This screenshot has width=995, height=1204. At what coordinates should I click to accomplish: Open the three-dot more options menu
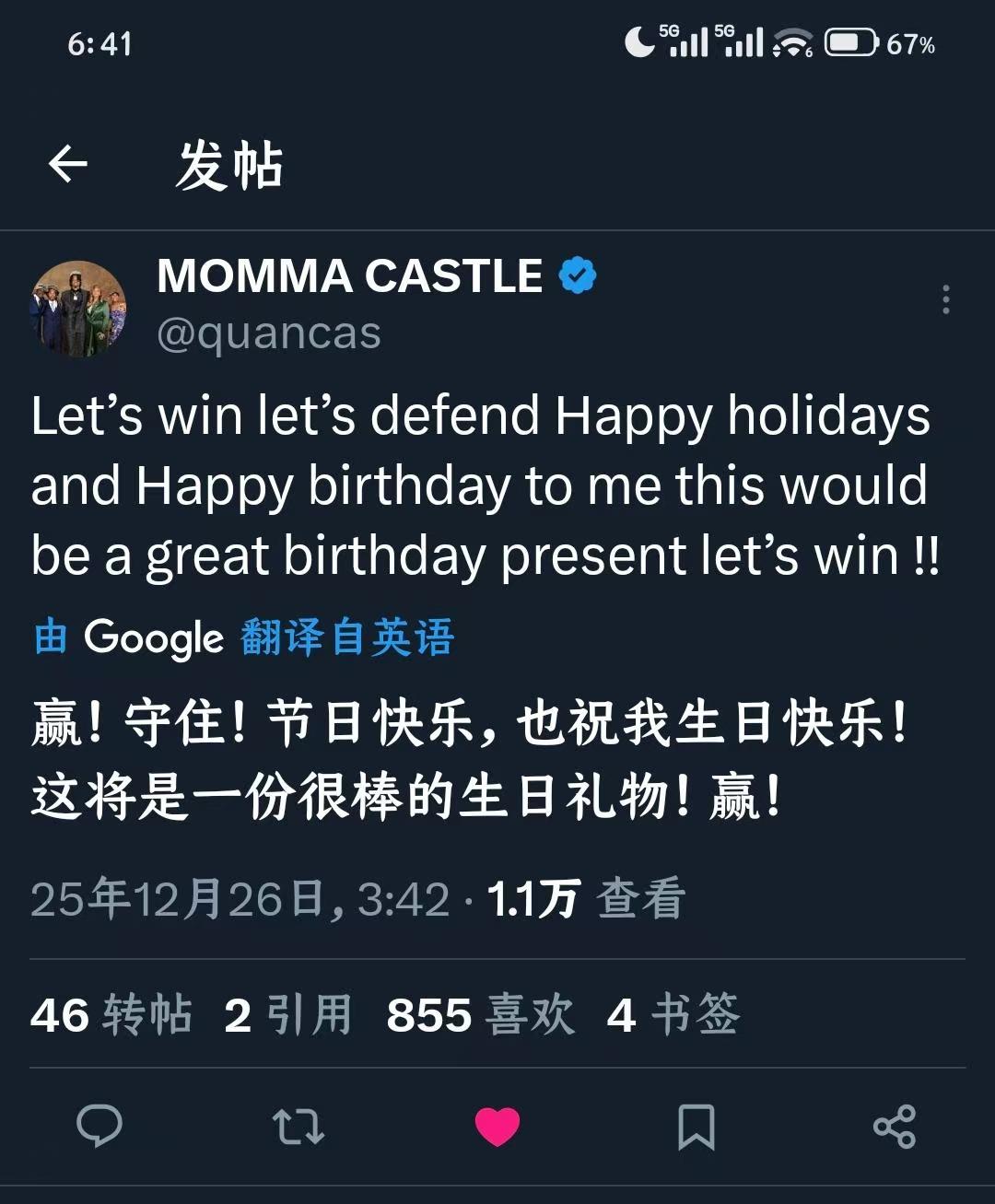tap(945, 299)
